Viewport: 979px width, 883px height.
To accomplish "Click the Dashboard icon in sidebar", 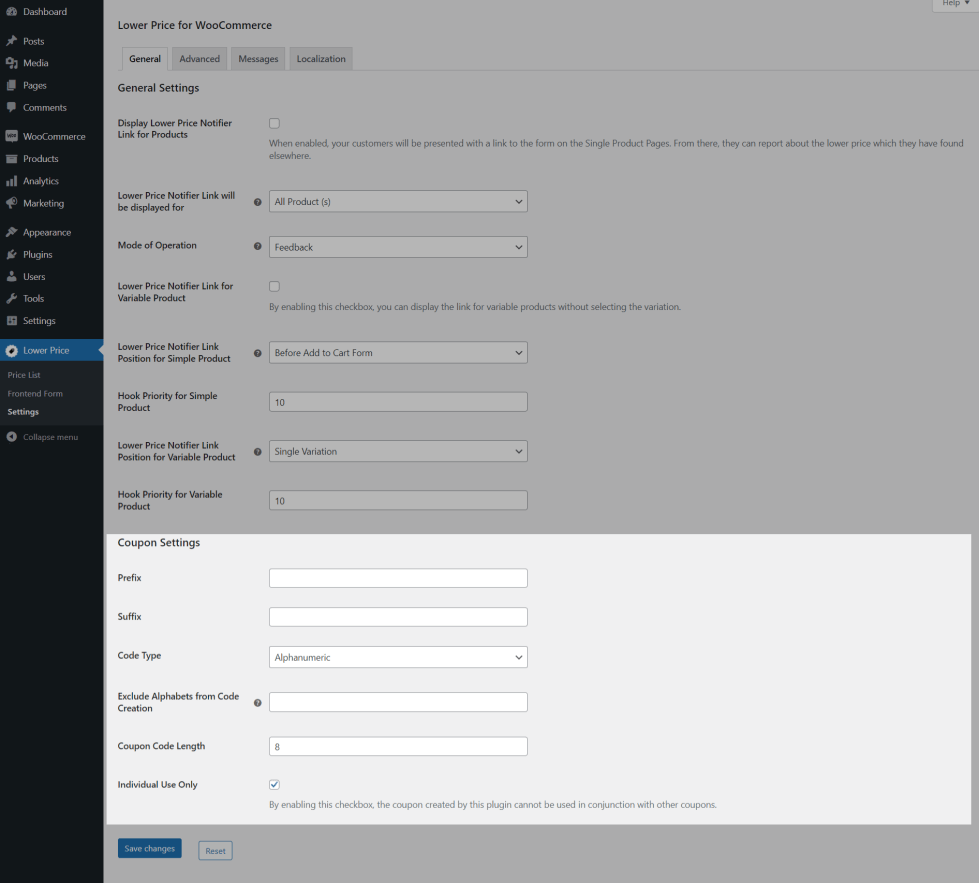I will pyautogui.click(x=11, y=11).
